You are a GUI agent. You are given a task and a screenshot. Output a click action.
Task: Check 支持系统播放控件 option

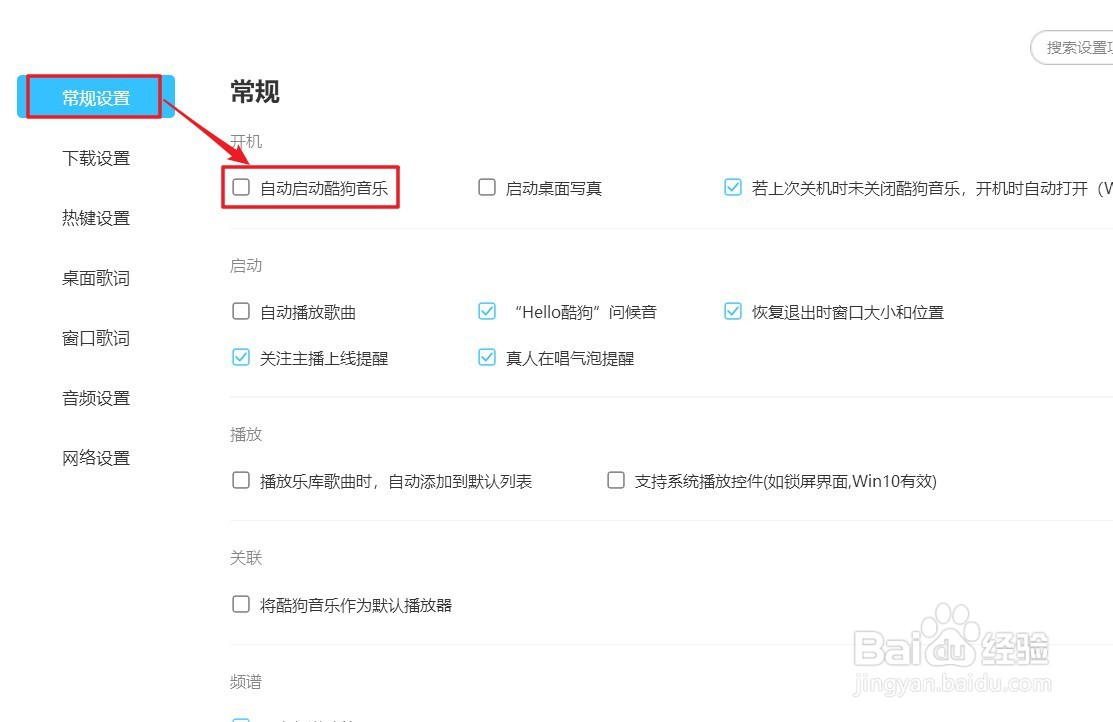(616, 481)
